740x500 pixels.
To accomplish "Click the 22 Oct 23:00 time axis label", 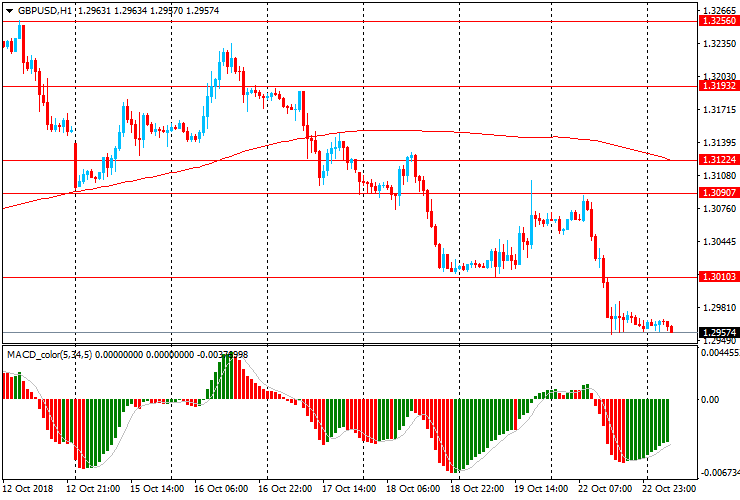I will point(669,488).
